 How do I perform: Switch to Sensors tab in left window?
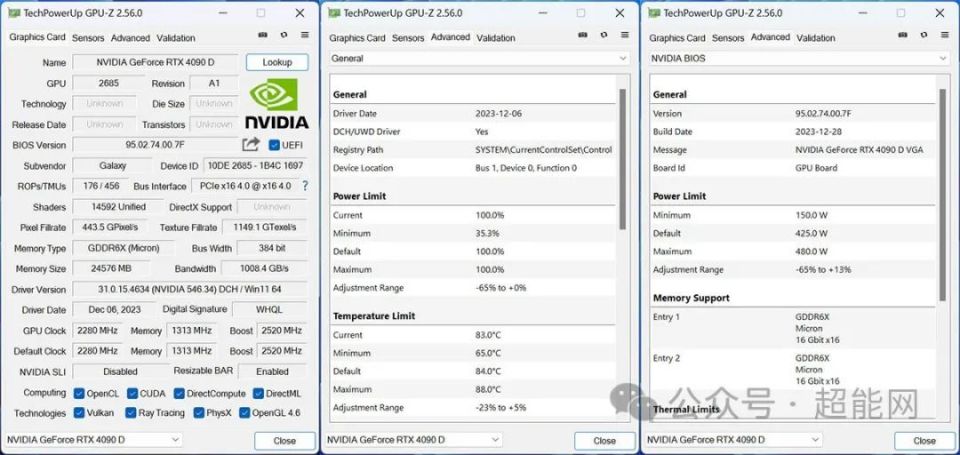88,38
